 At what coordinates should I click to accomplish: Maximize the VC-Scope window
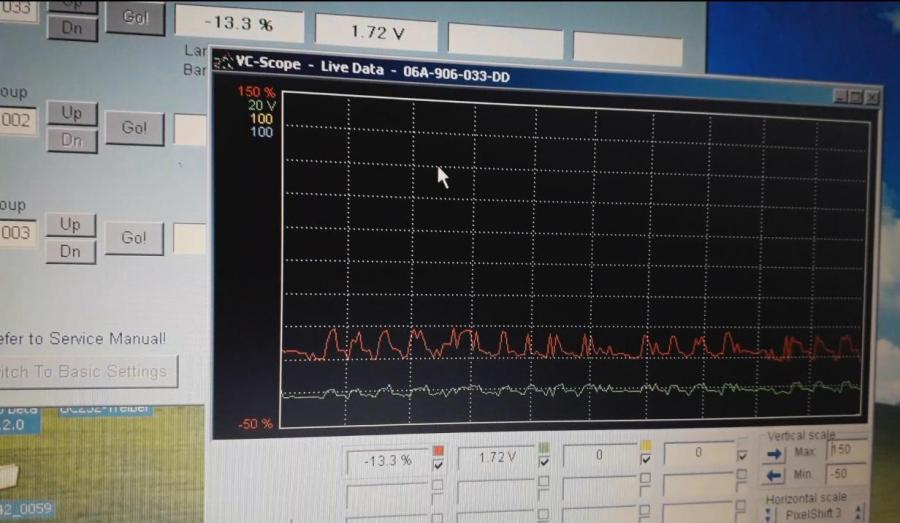click(855, 96)
